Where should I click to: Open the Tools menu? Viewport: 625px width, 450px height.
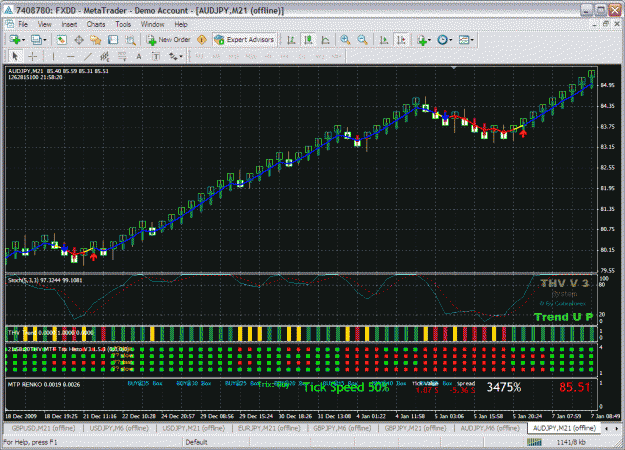pos(123,24)
